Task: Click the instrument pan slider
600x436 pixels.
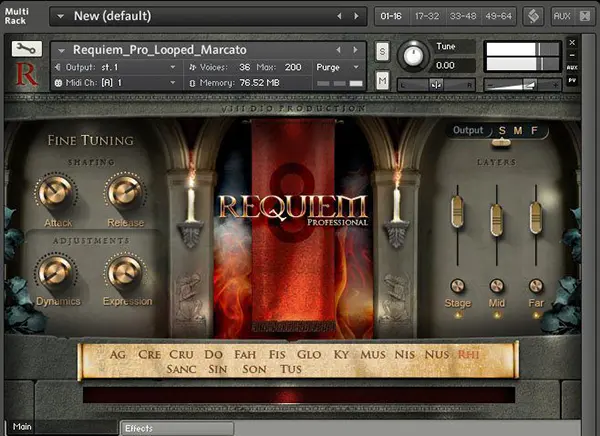Action: click(436, 85)
